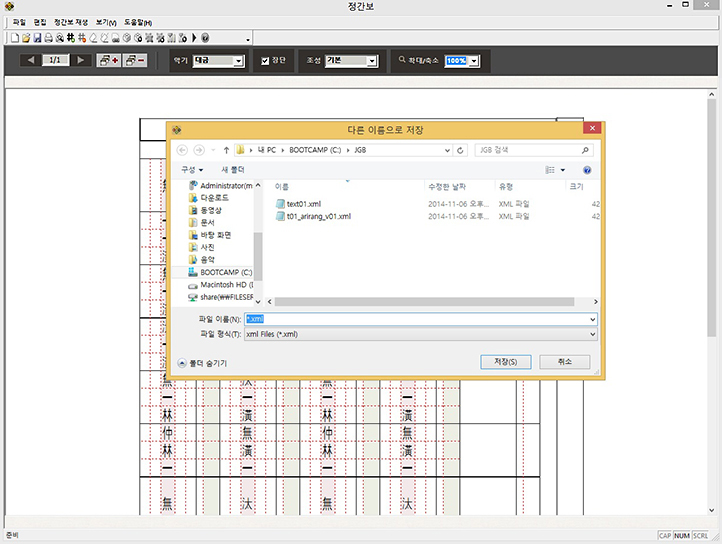Open the 편집 menu
Image resolution: width=722 pixels, height=544 pixels.
point(40,22)
